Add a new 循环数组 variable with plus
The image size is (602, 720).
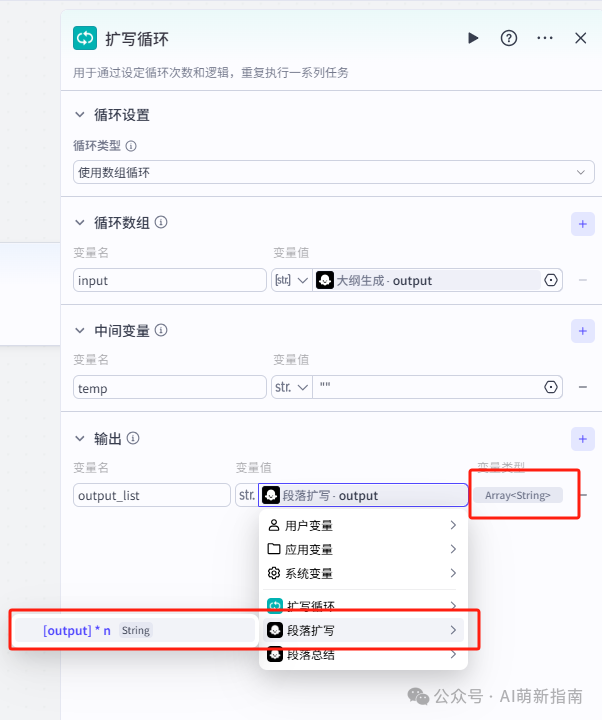click(583, 224)
